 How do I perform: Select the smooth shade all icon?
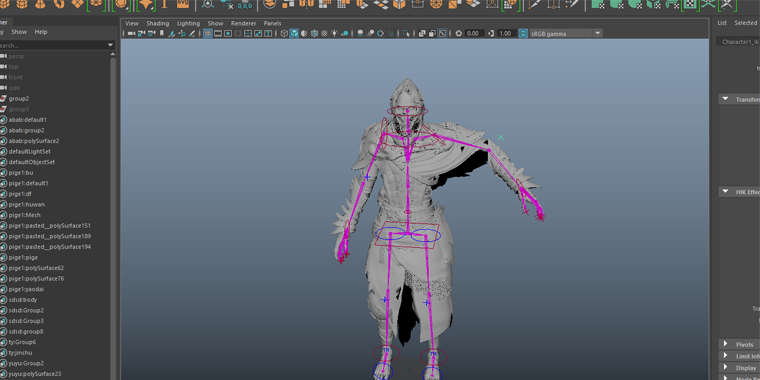coord(294,33)
